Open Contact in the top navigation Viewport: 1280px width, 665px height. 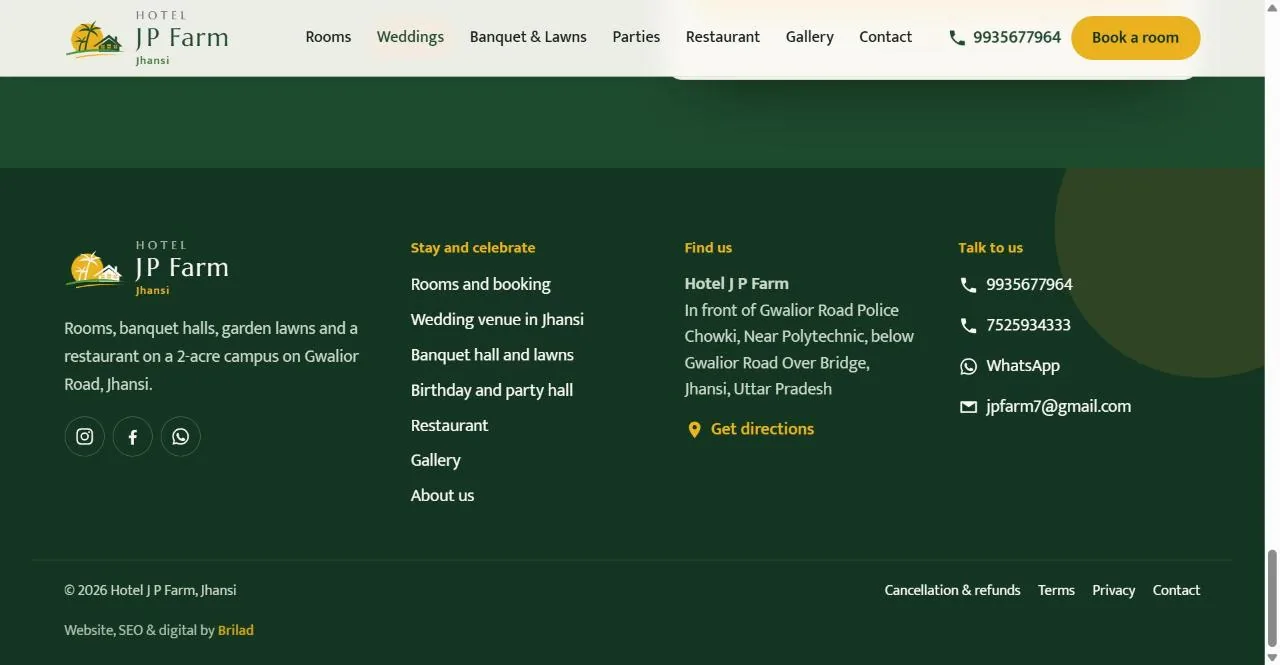[x=886, y=37]
